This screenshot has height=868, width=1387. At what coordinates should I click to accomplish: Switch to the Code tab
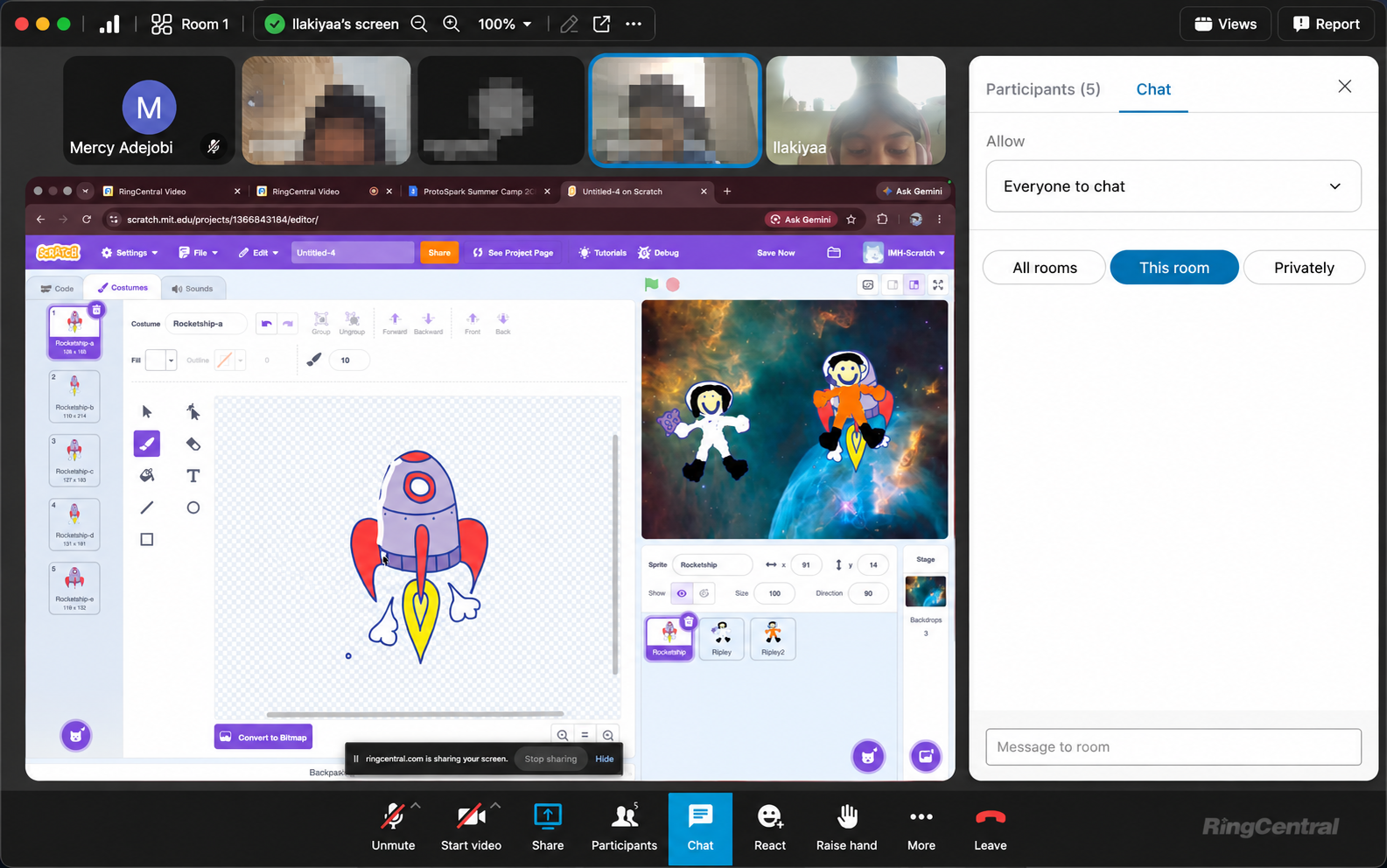58,289
